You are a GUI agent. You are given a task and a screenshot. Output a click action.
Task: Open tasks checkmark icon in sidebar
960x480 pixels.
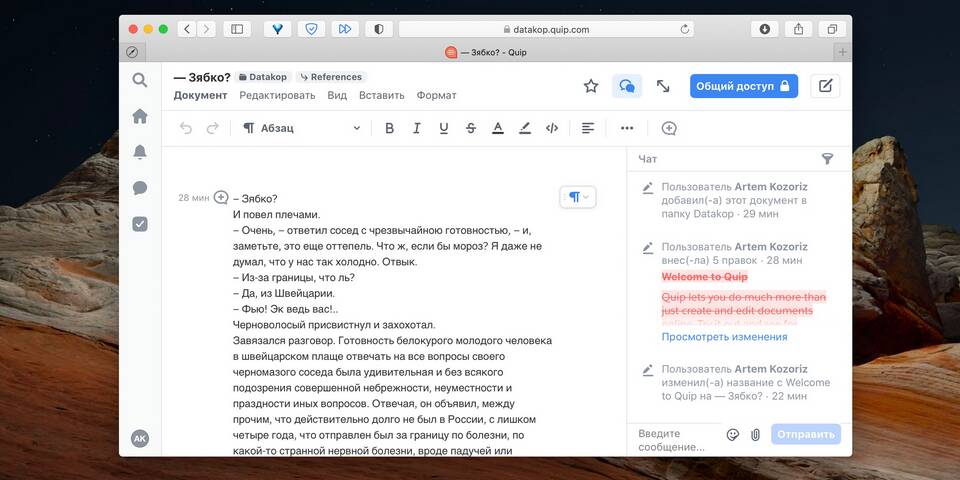click(140, 224)
